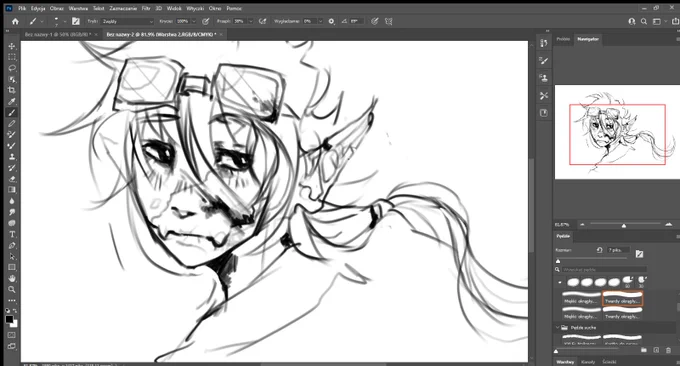This screenshot has height=366, width=680.
Task: Open the Warstwa menu
Action: pos(78,8)
